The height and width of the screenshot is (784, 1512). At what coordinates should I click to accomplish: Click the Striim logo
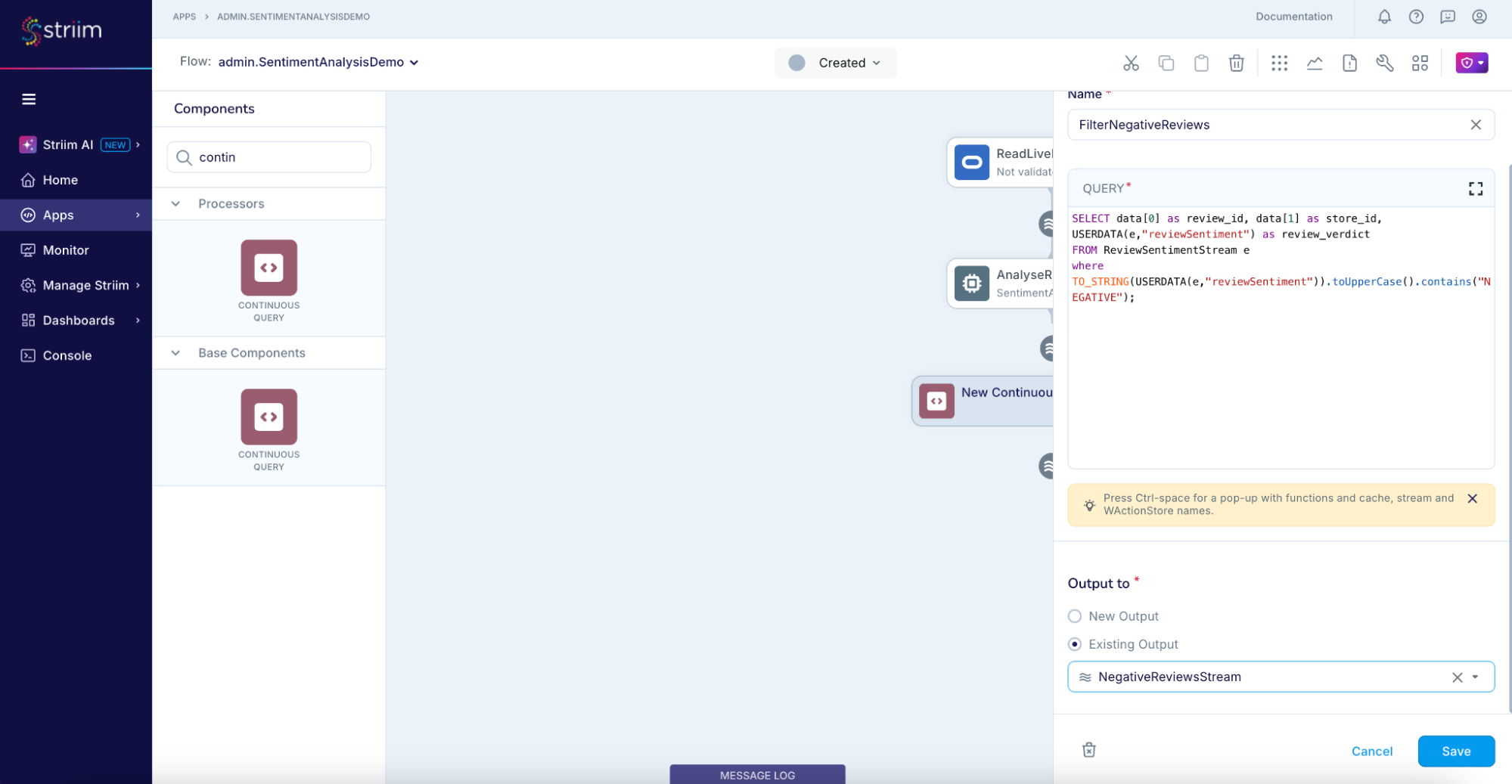61,31
